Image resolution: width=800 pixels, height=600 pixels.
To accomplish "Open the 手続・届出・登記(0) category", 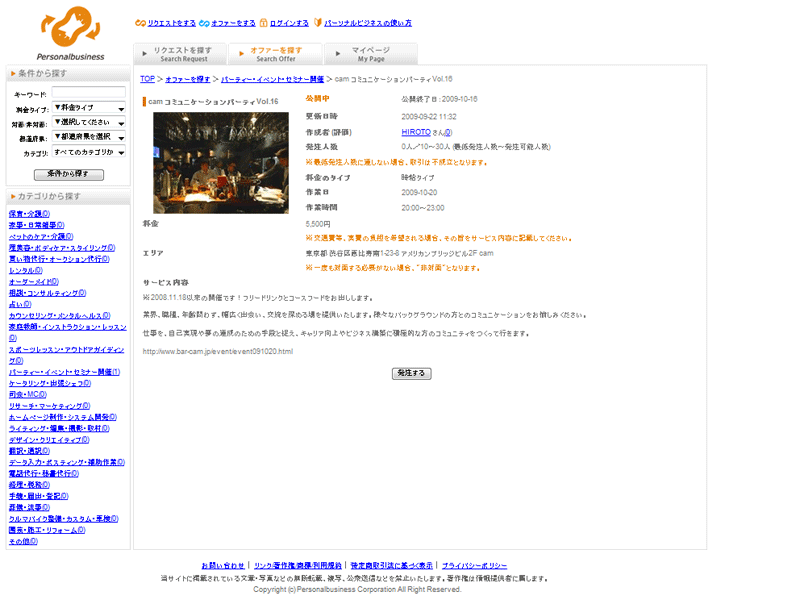I will click(38, 496).
